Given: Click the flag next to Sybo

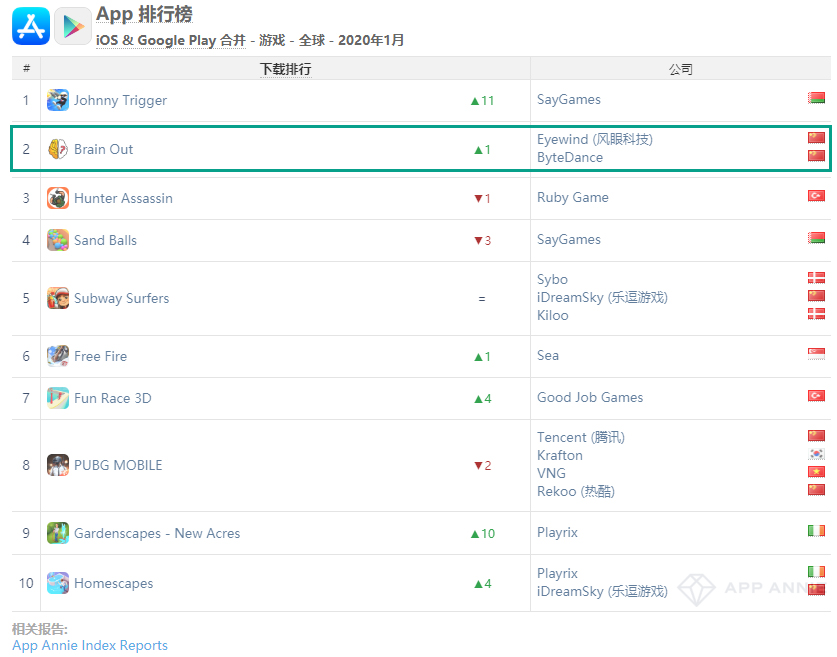Looking at the screenshot, I should [x=816, y=278].
